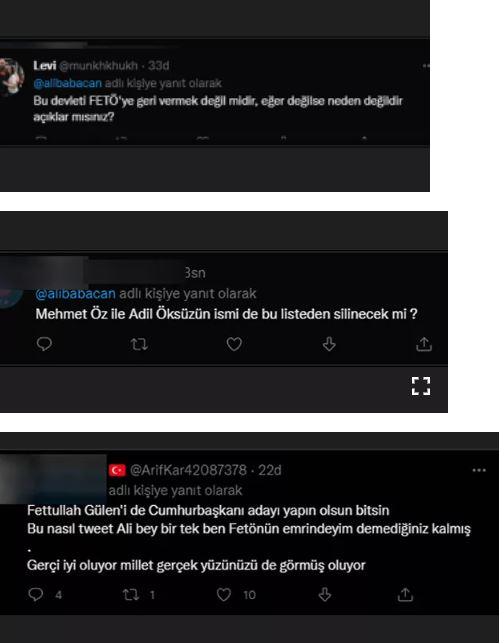This screenshot has height=643, width=499.
Task: Reply to the Mehmet Öz tweet
Action: (x=44, y=344)
